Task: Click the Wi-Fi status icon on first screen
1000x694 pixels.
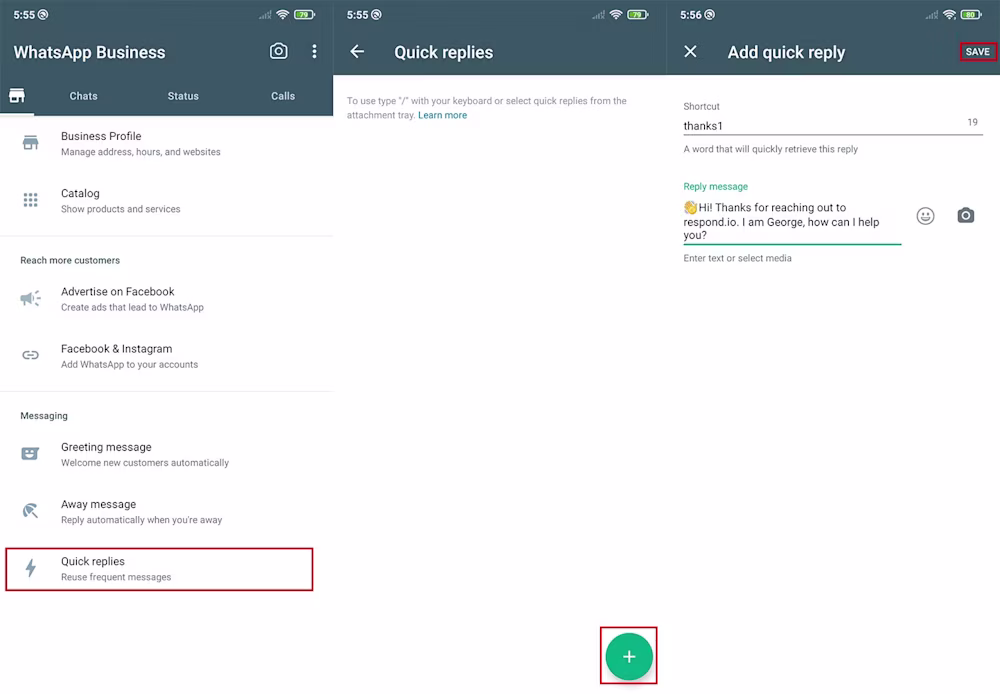Action: (283, 15)
